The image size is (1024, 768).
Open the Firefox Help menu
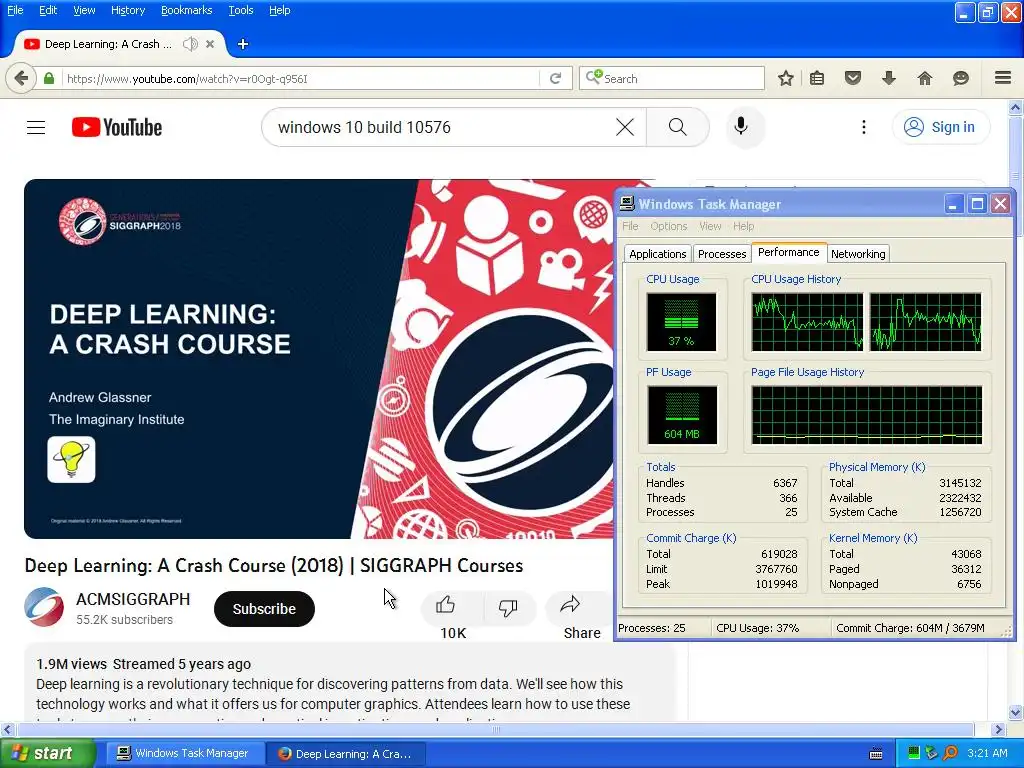click(x=280, y=10)
